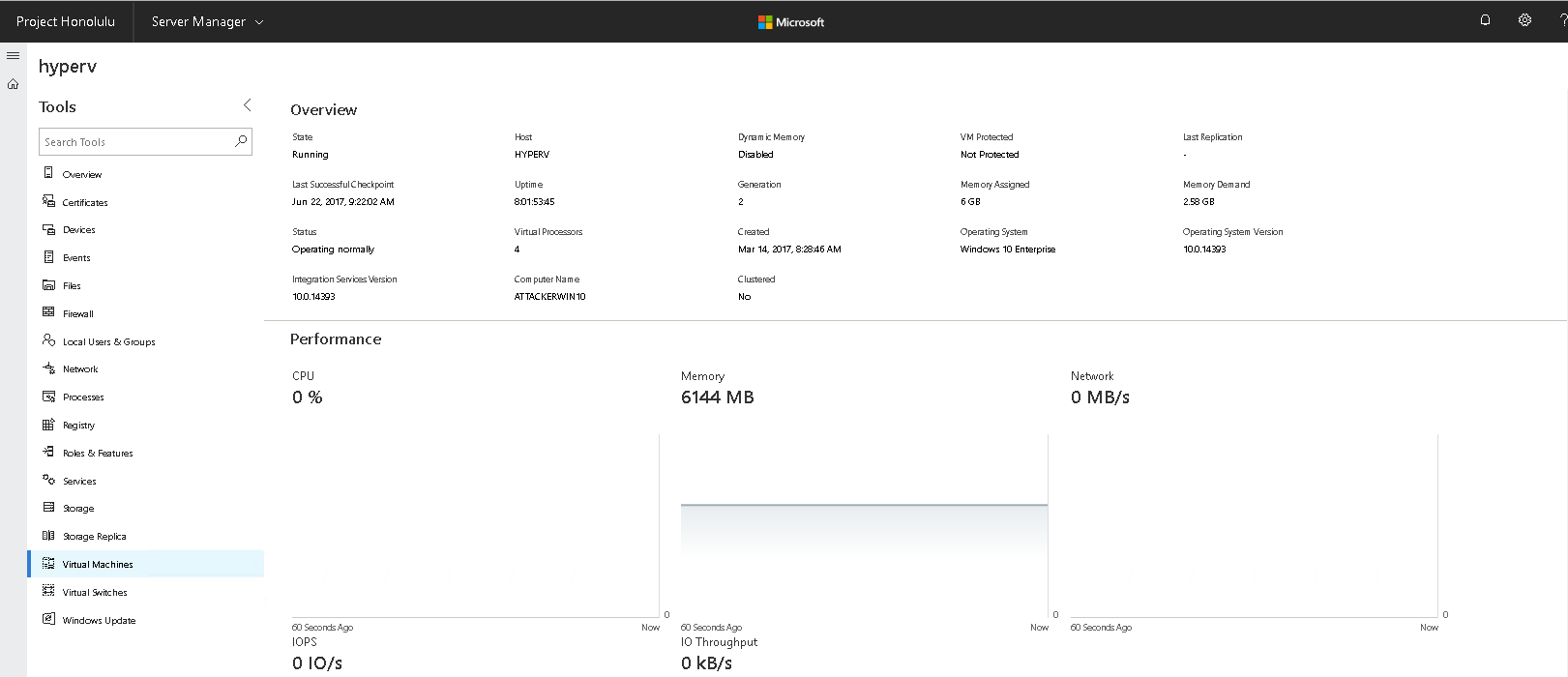This screenshot has height=677, width=1568.
Task: Select the Firewall icon
Action: 48,312
